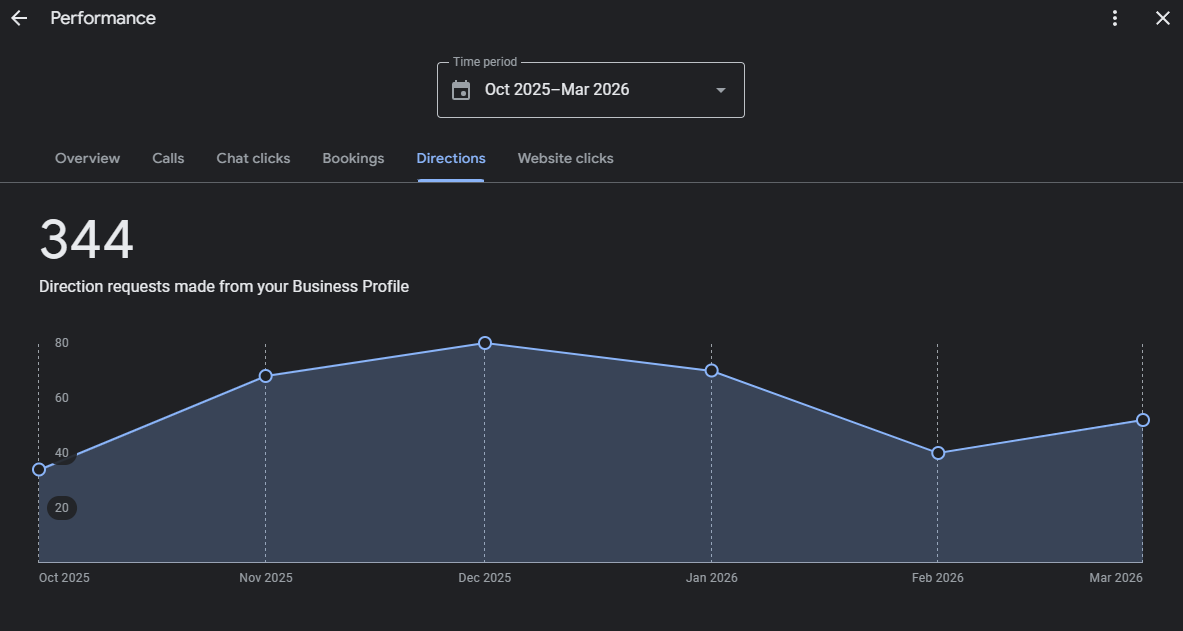This screenshot has width=1183, height=631.
Task: Click the 344 total directions count
Action: (x=86, y=241)
